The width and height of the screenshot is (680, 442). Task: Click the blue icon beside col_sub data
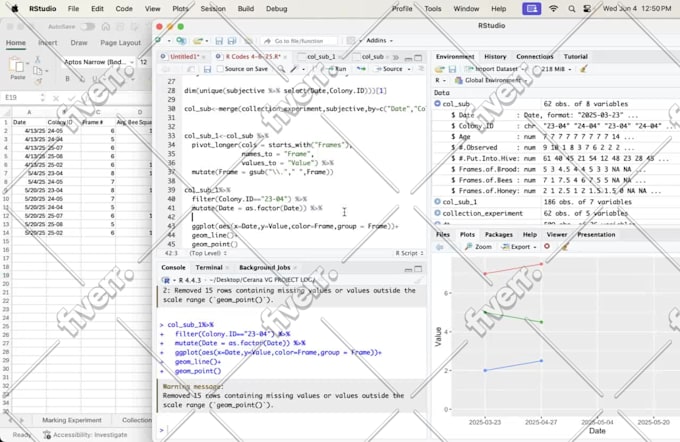[x=437, y=104]
